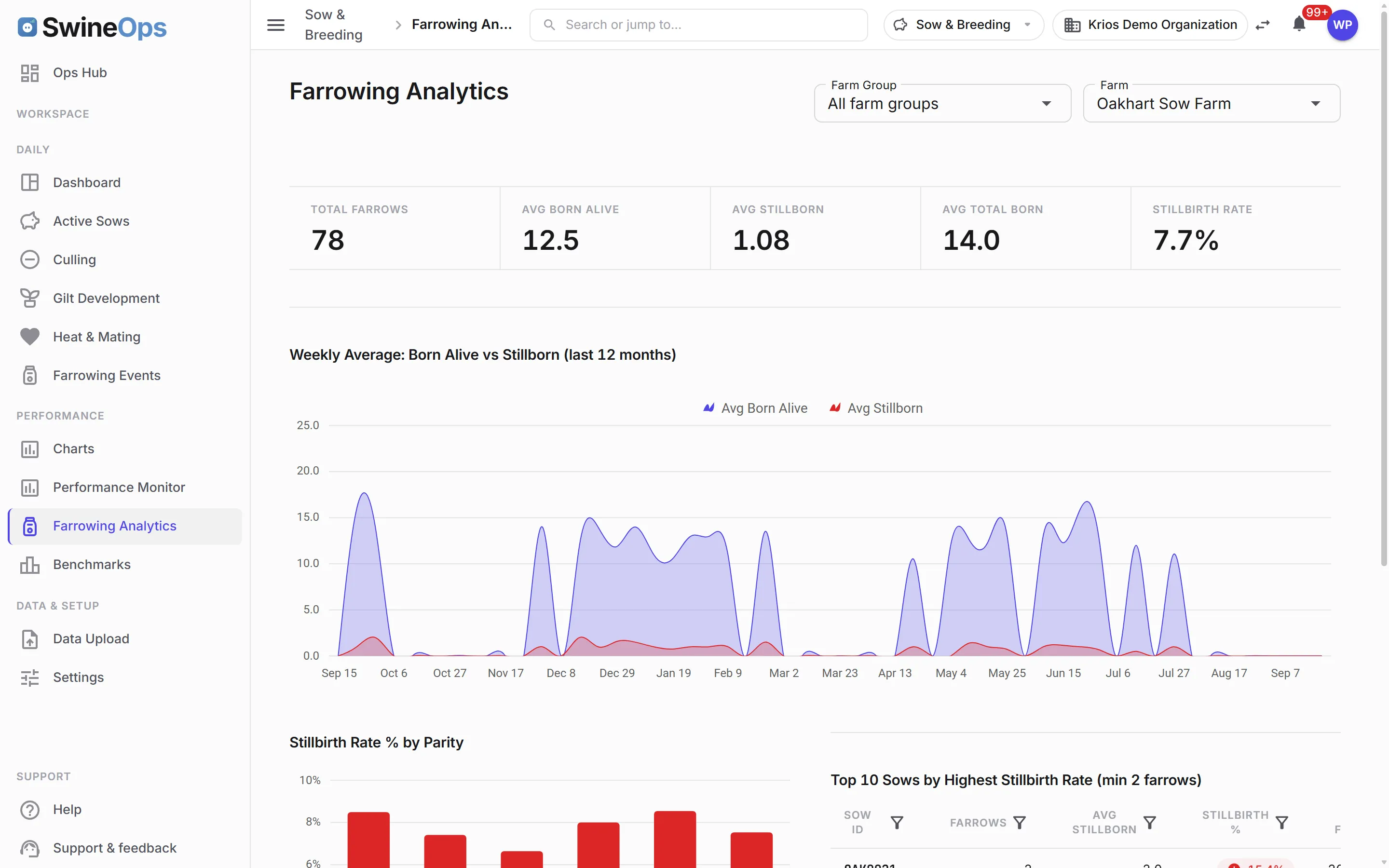Open the hamburger menu toggle
This screenshot has height=868, width=1389.
coord(275,25)
